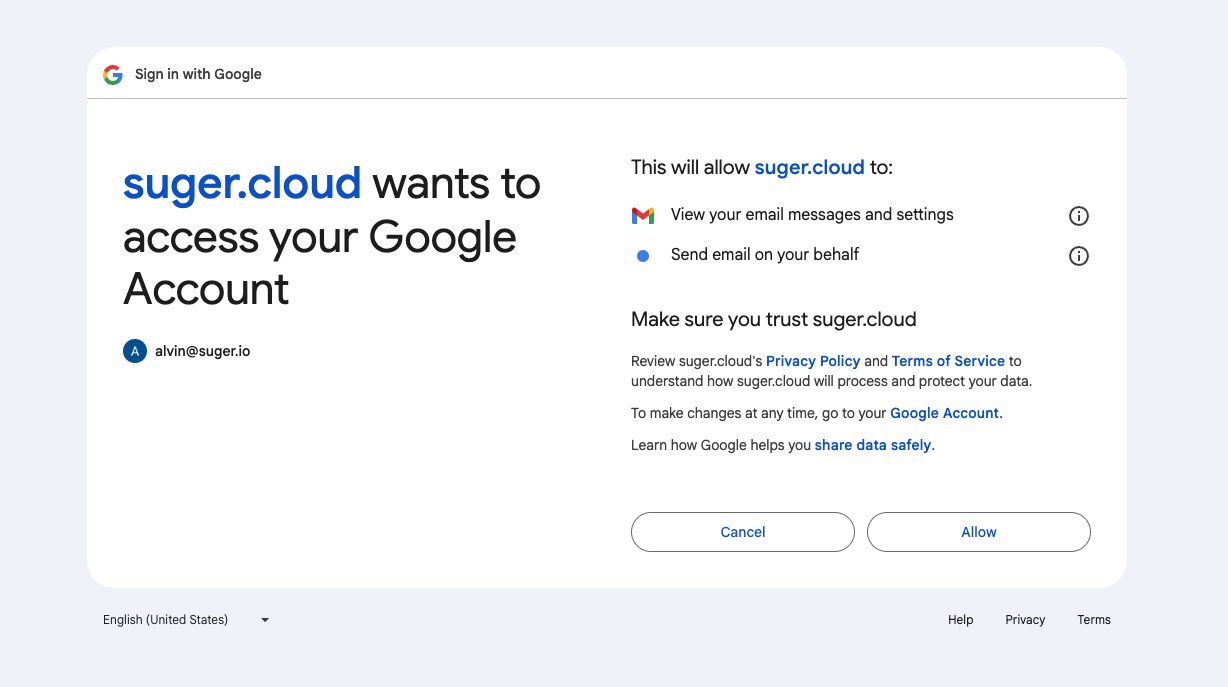This screenshot has height=687, width=1228.
Task: Click Allow to grant access
Action: (x=977, y=532)
